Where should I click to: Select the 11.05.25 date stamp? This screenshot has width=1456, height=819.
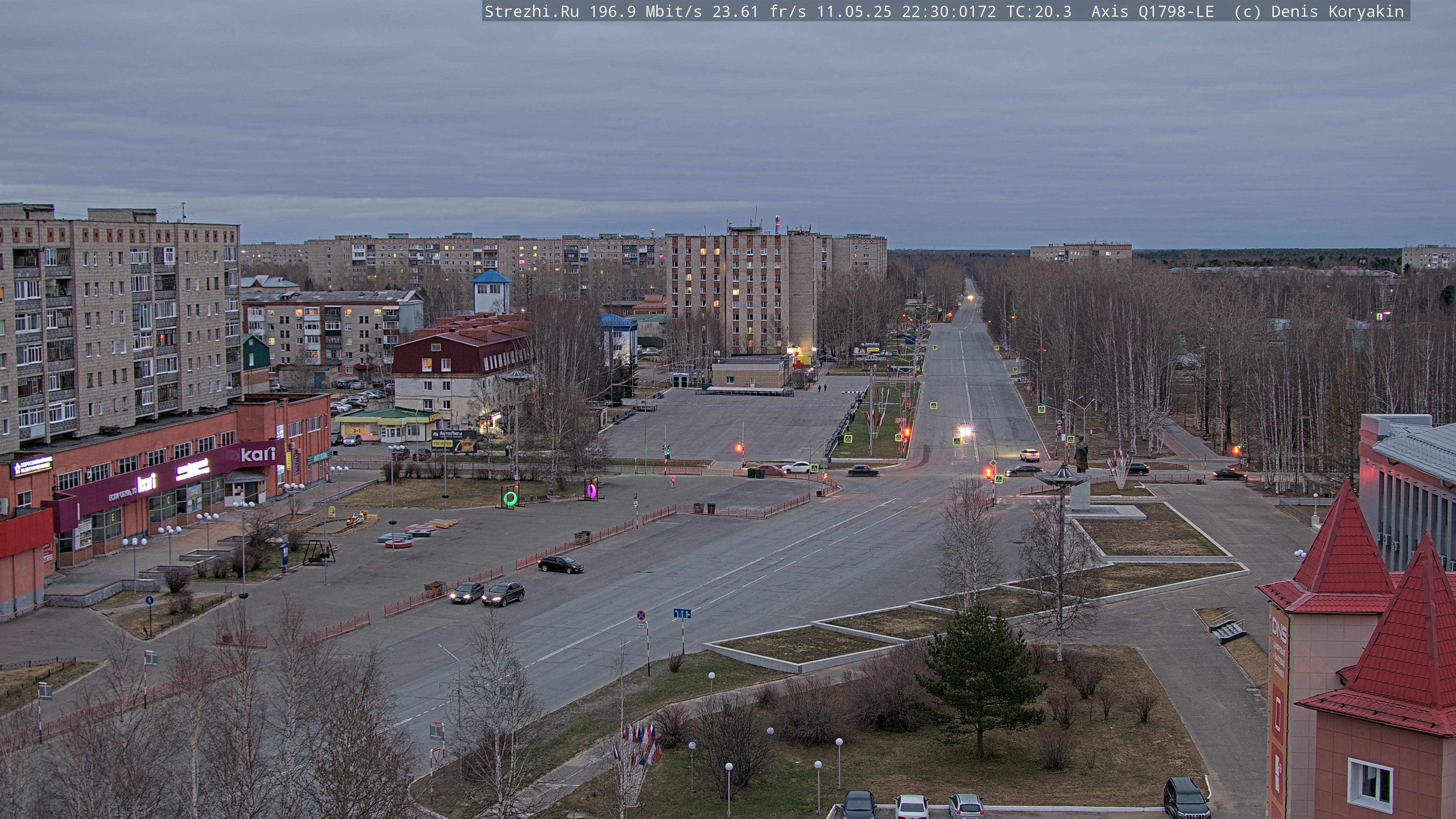(x=854, y=12)
